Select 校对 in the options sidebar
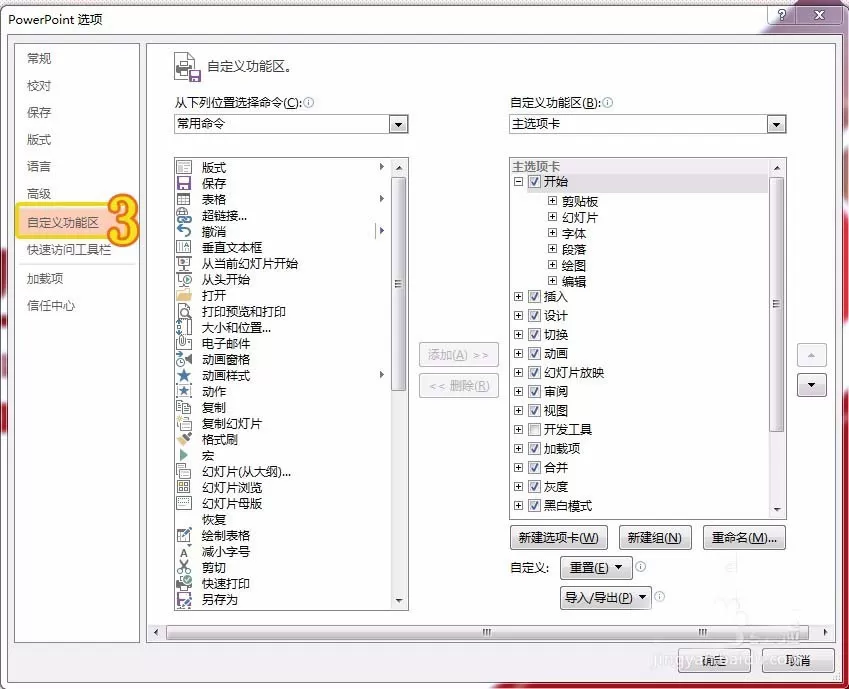The width and height of the screenshot is (849, 689). [39, 86]
